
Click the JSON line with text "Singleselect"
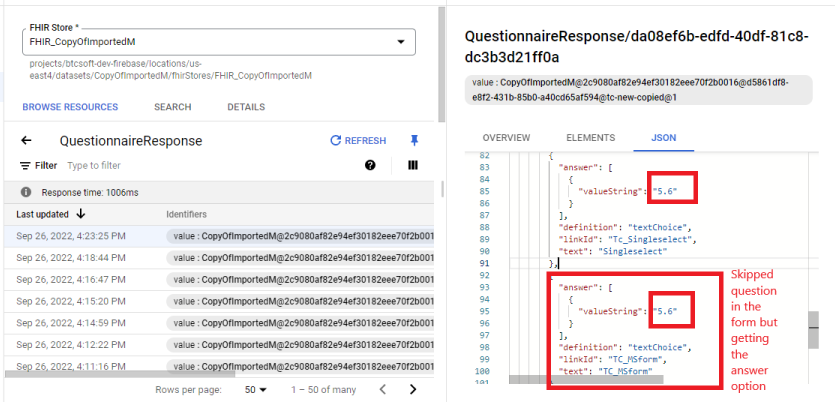click(x=612, y=251)
